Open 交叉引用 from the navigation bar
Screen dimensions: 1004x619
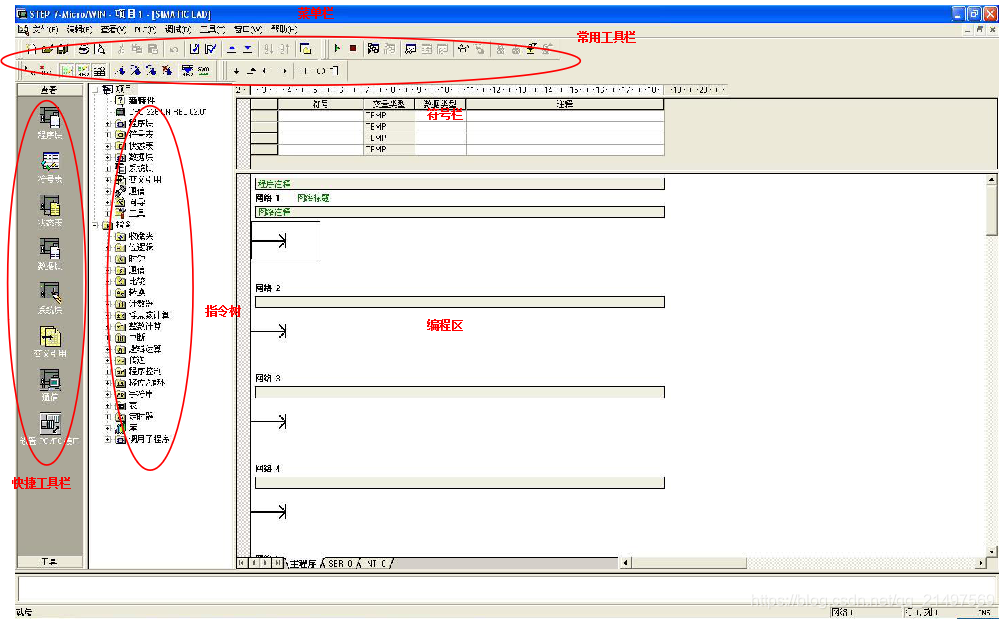coord(50,342)
